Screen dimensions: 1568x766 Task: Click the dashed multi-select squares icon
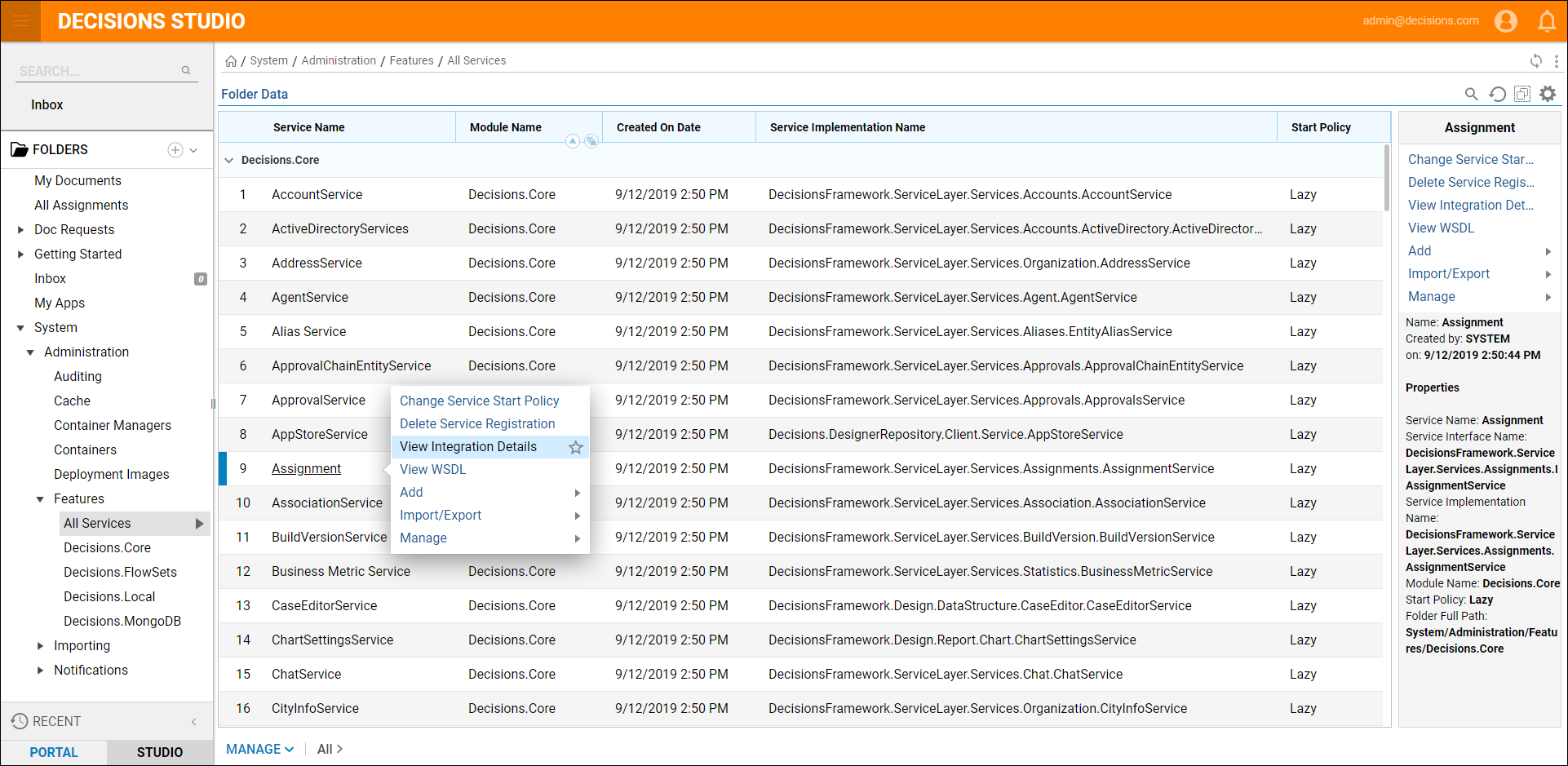click(x=1522, y=94)
